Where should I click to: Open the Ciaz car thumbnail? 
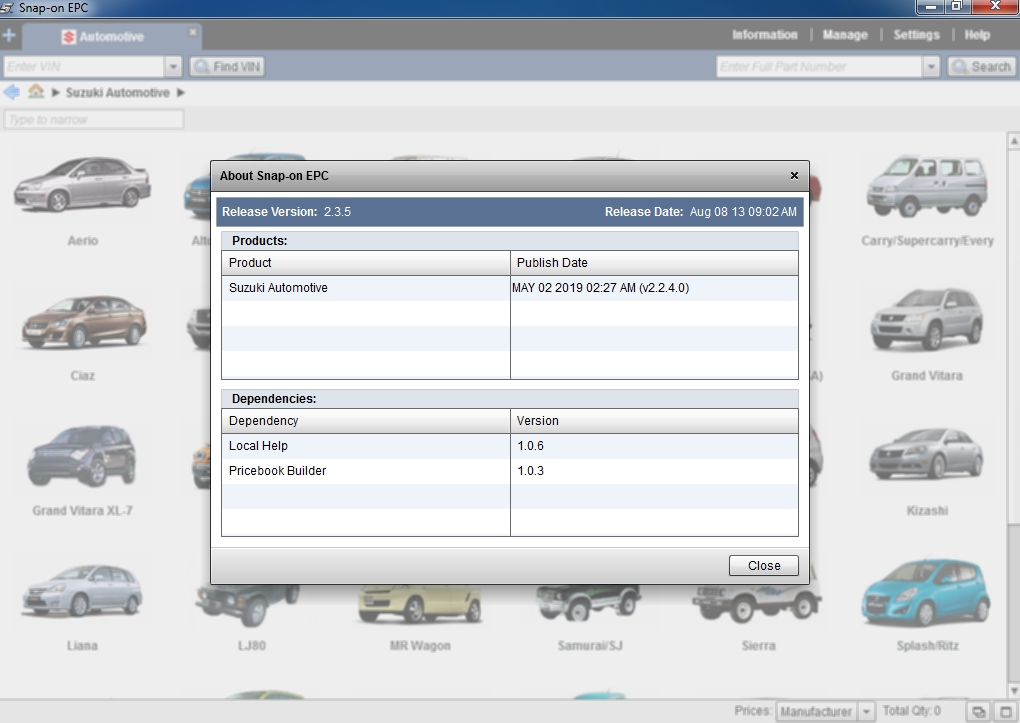pos(83,321)
